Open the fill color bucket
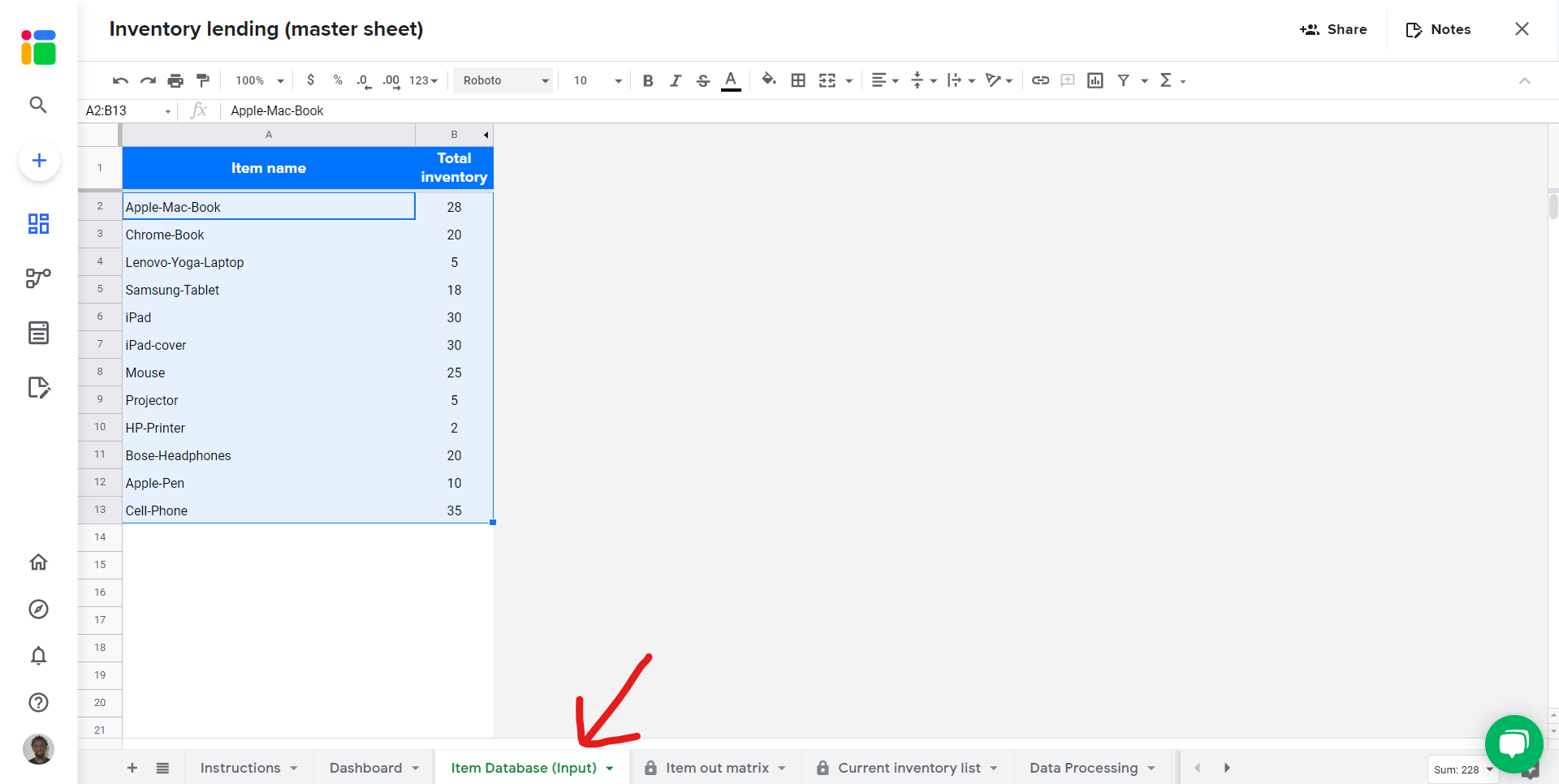Viewport: 1559px width, 784px height. click(x=769, y=80)
